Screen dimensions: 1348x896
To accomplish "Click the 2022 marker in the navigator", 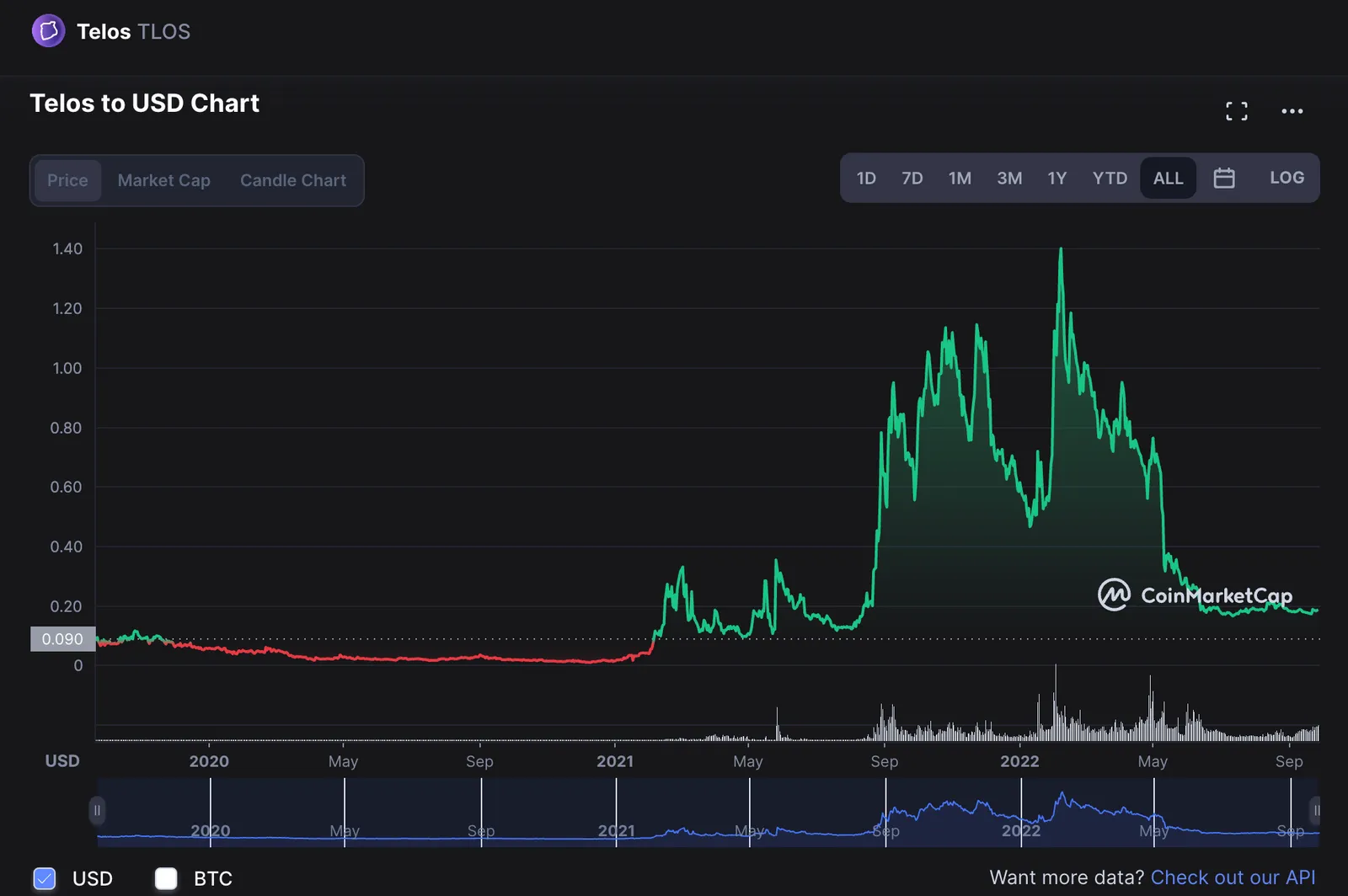I will coord(1021,830).
